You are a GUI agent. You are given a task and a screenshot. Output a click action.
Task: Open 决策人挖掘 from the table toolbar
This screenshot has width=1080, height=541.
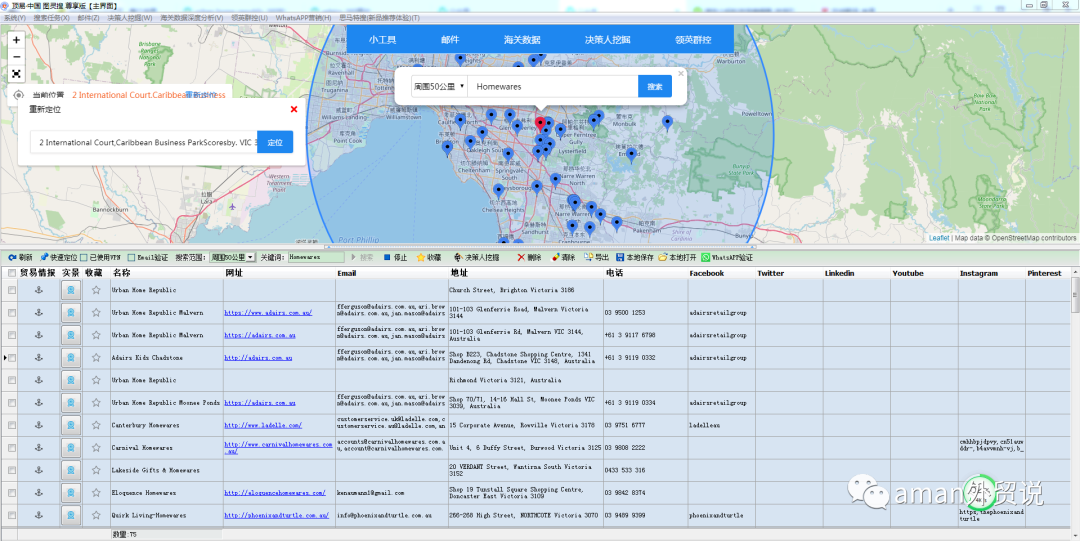pyautogui.click(x=477, y=257)
